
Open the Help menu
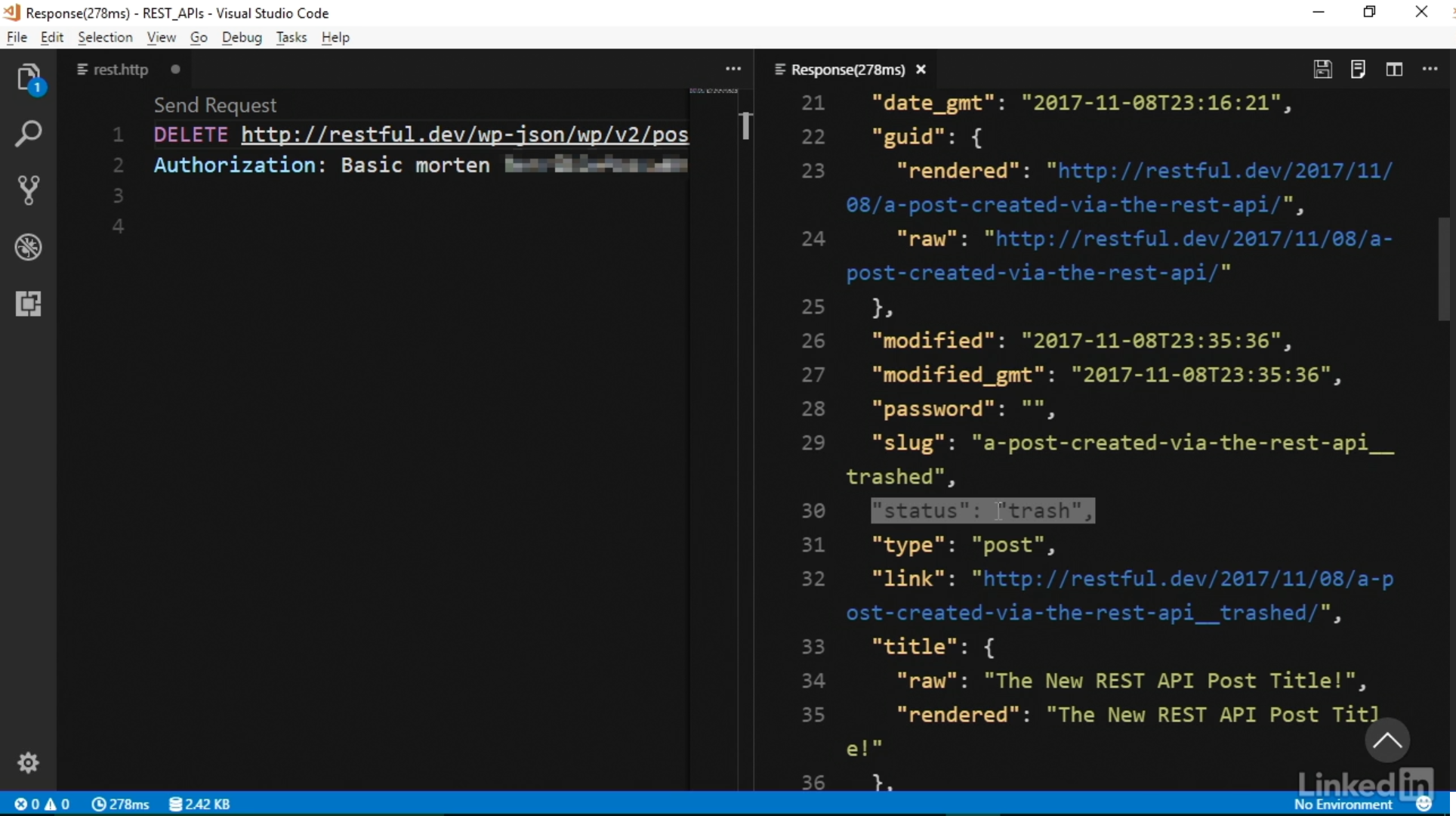[x=335, y=37]
